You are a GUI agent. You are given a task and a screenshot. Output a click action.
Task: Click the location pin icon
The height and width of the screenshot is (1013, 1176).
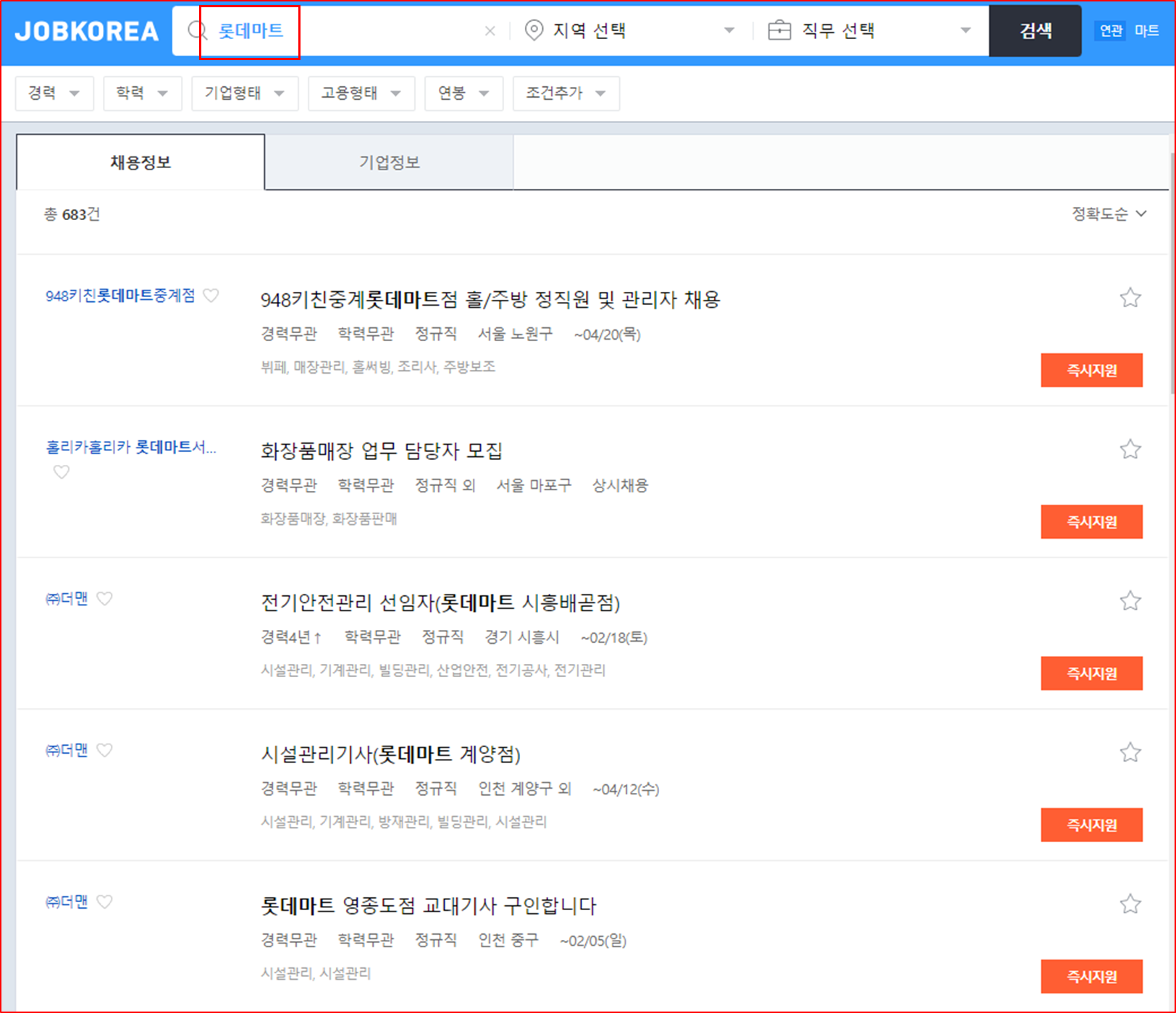pyautogui.click(x=534, y=30)
